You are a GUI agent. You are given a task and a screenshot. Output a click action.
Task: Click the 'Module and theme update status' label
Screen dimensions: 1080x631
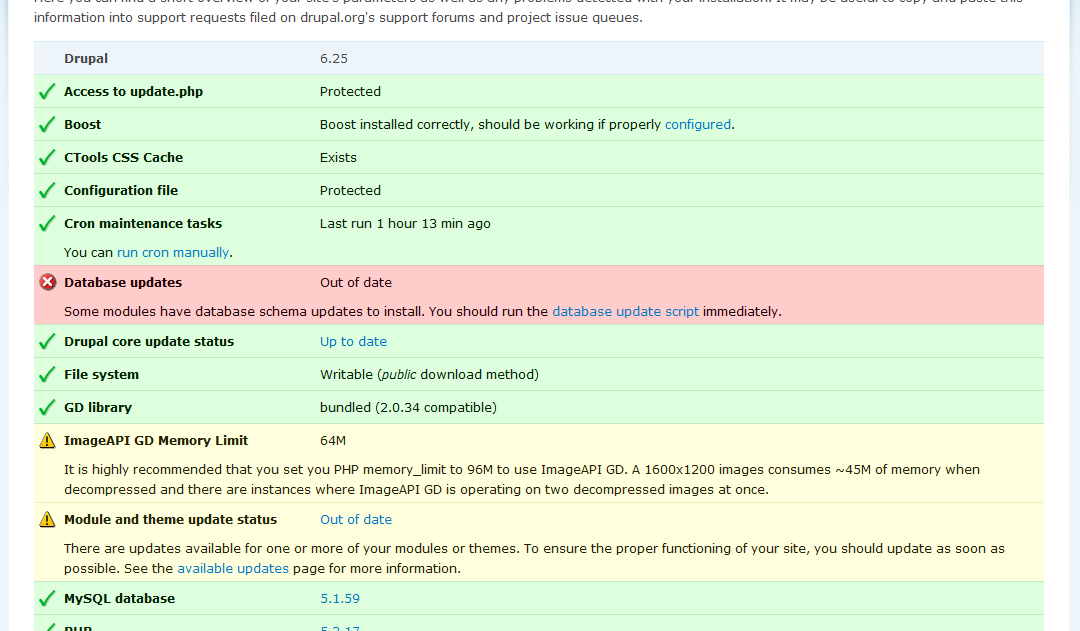(x=171, y=519)
